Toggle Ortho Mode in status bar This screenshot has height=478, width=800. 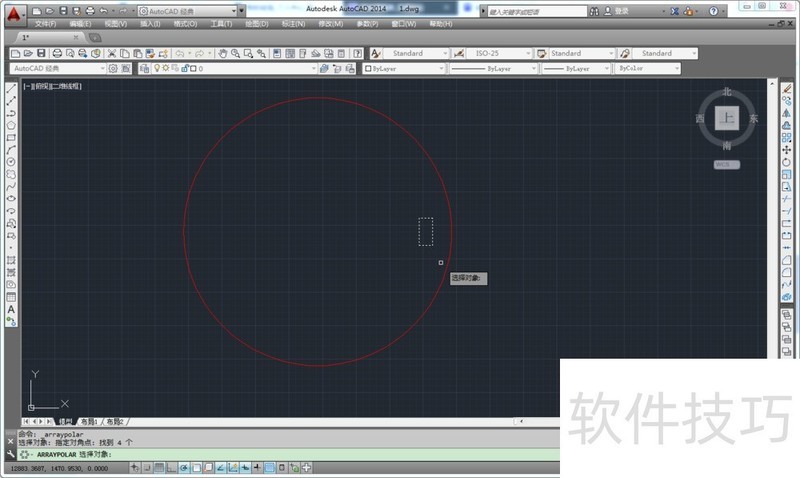click(x=171, y=467)
